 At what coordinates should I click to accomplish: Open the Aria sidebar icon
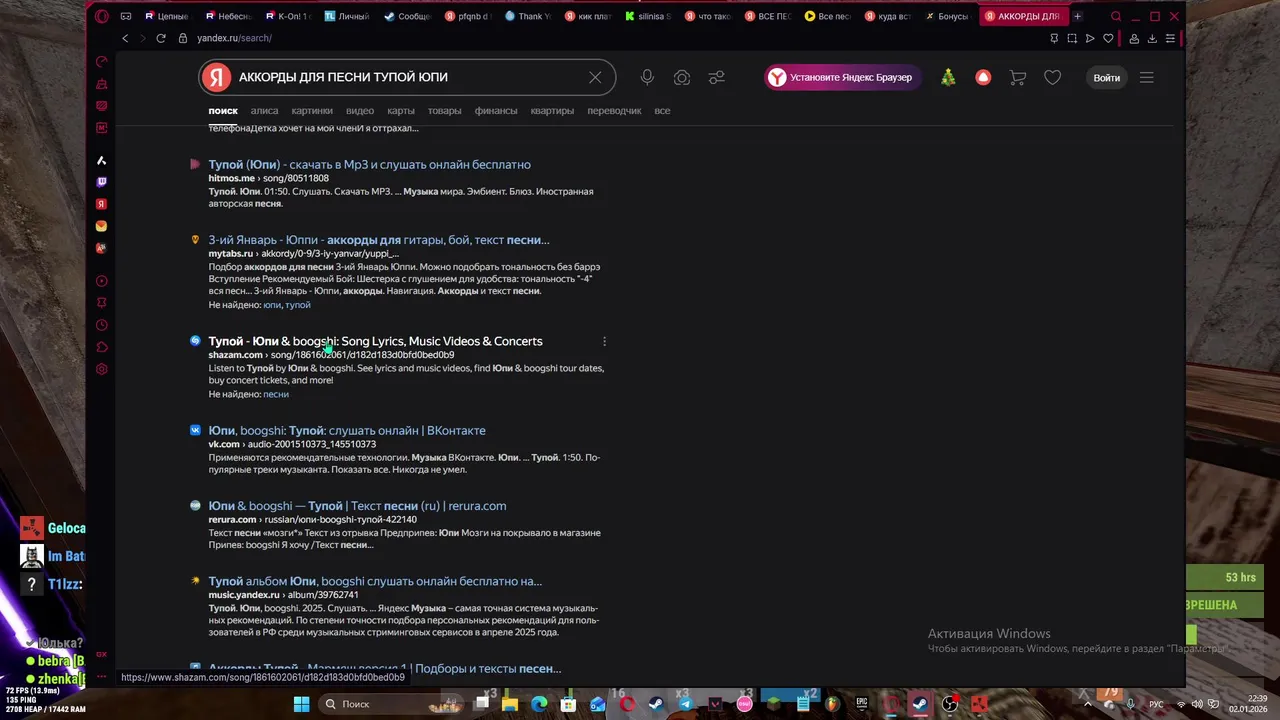(x=101, y=160)
